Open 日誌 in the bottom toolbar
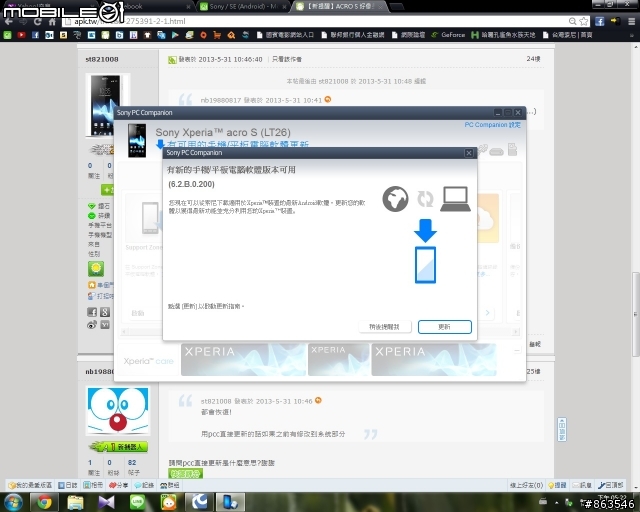Screen dimensions: 640x512 68,485
